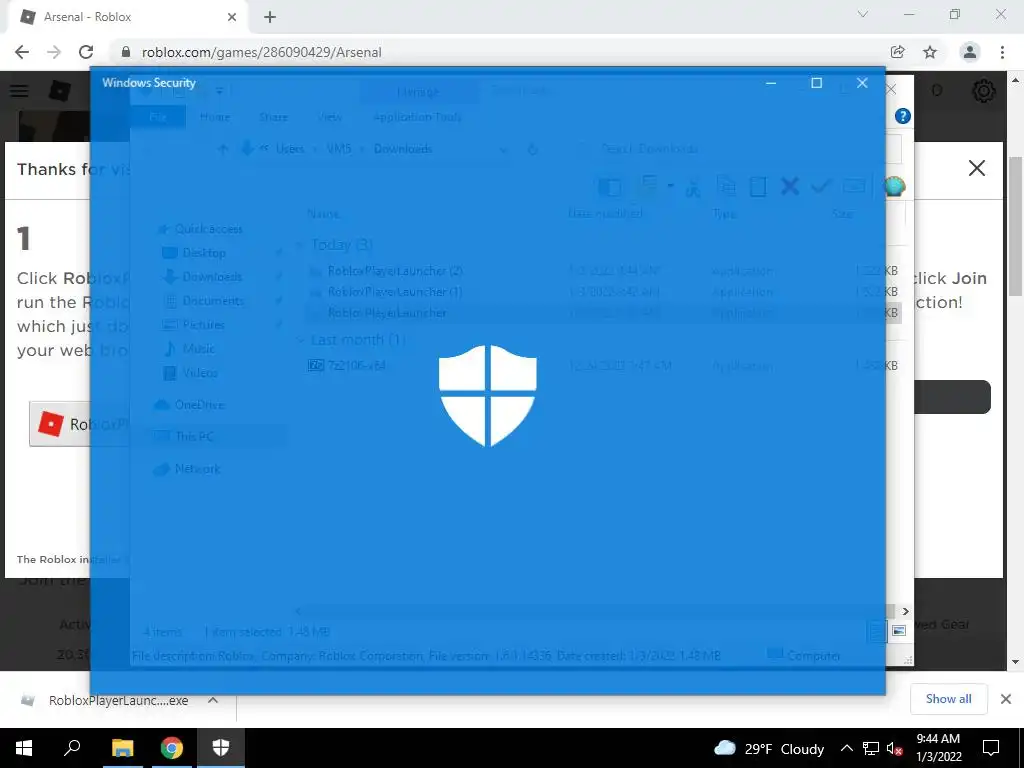Click the Chrome page vertical scrollbar thumb
The image size is (1024, 768).
click(x=1016, y=227)
